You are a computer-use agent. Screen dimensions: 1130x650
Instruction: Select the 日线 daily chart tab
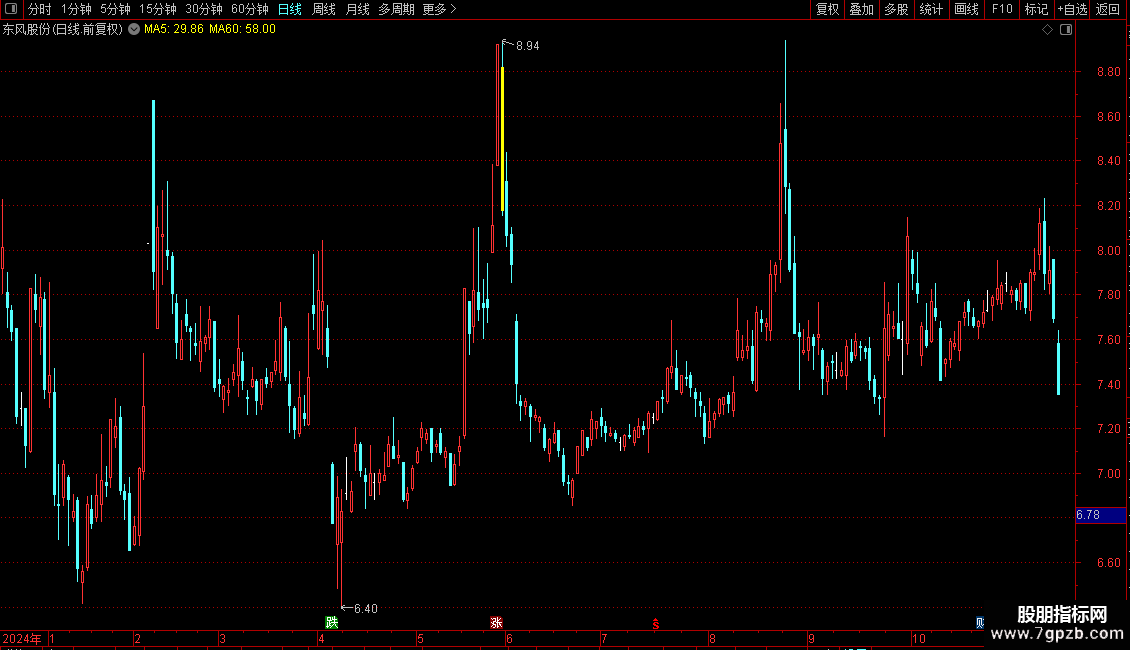click(290, 9)
